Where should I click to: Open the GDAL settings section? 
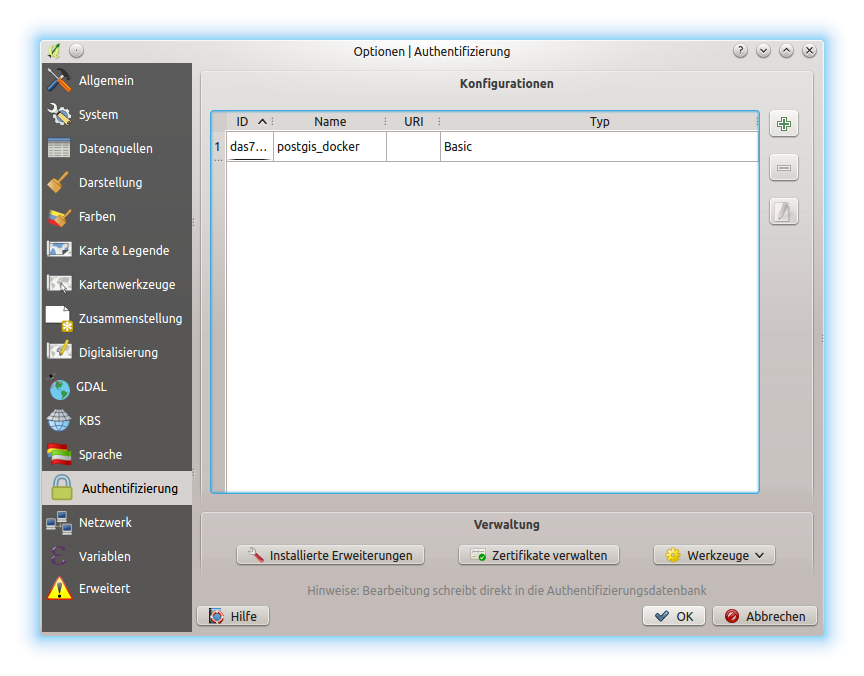tap(91, 386)
